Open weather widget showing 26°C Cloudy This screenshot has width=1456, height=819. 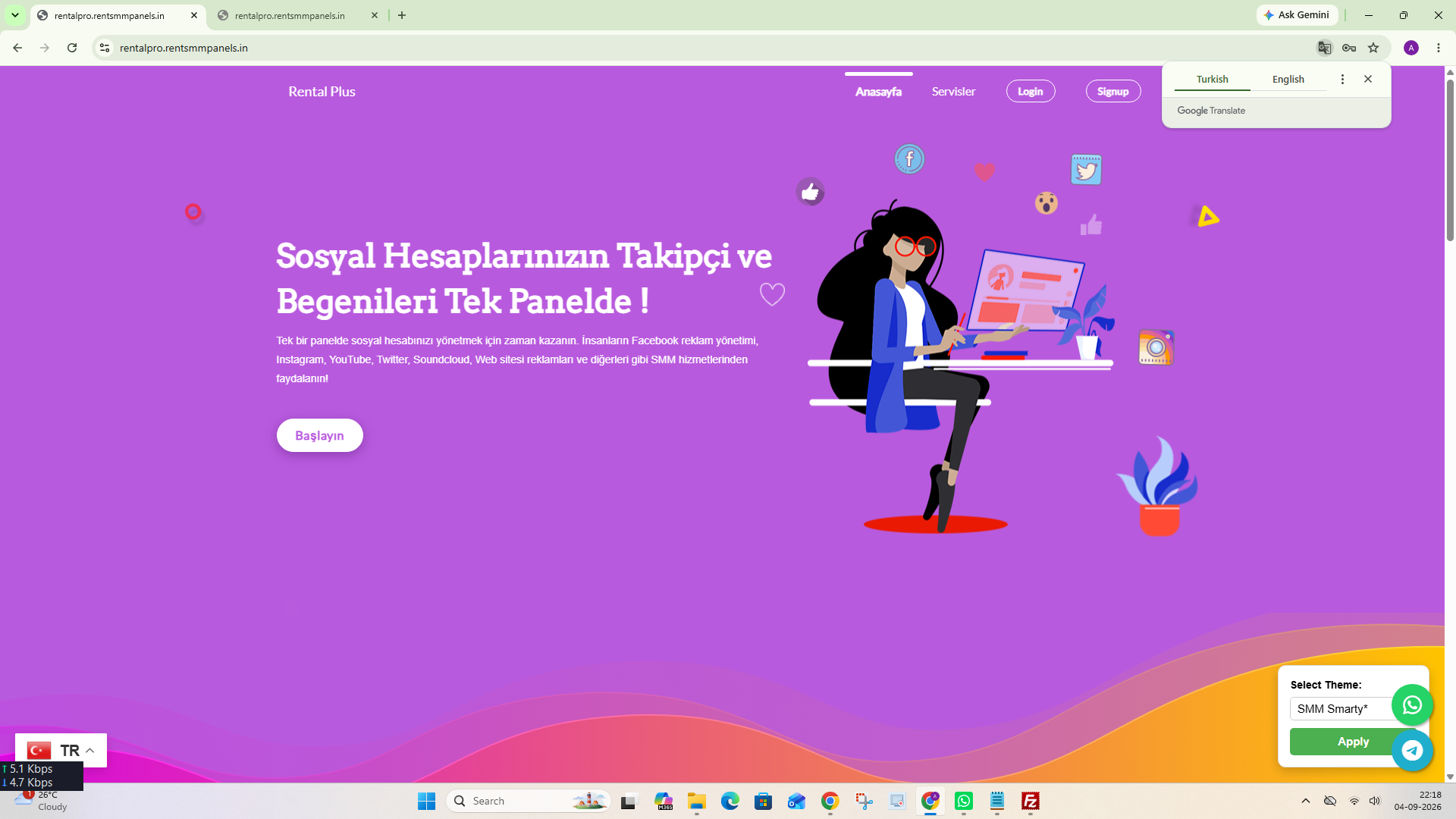coord(42,801)
